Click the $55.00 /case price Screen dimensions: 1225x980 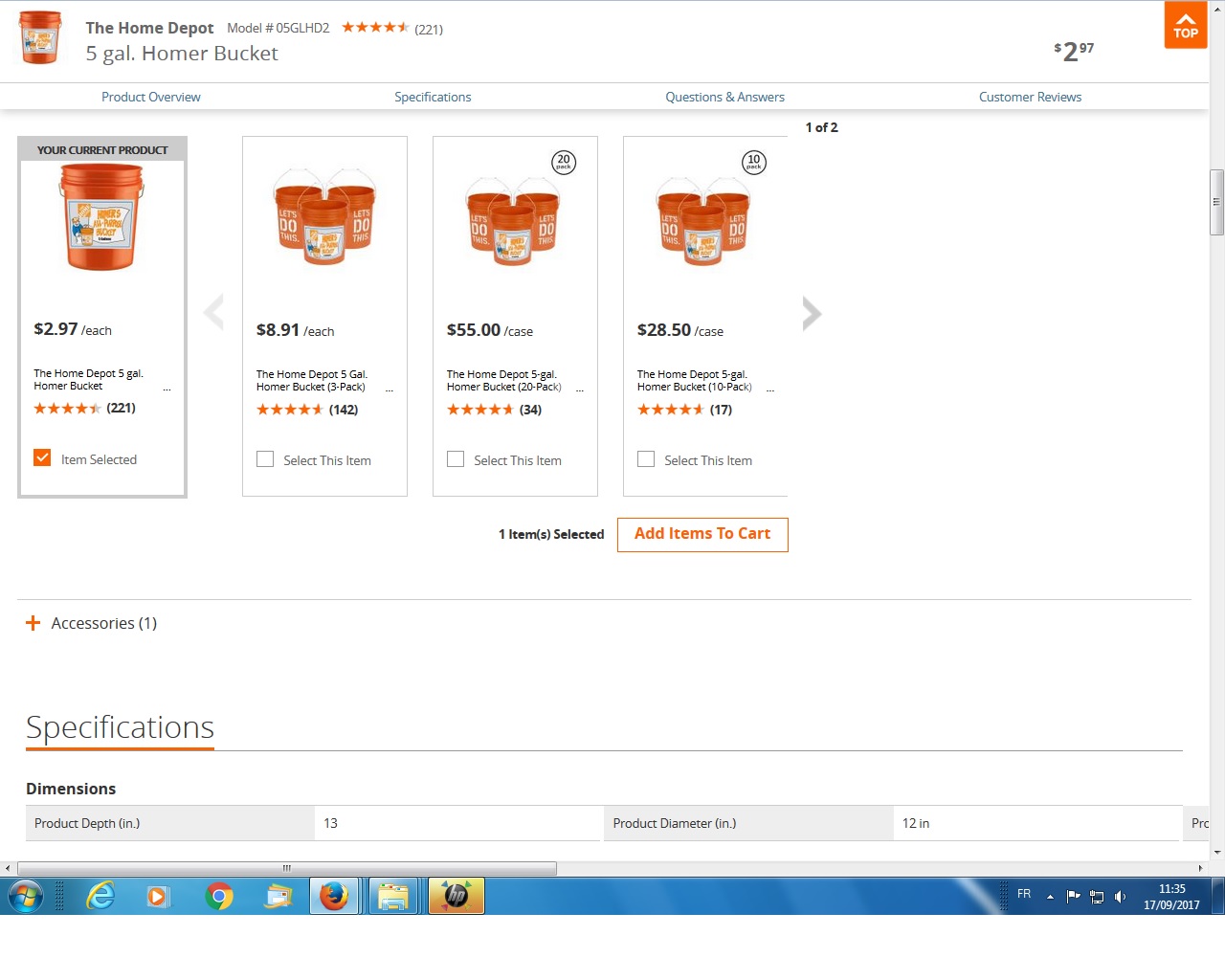(490, 330)
